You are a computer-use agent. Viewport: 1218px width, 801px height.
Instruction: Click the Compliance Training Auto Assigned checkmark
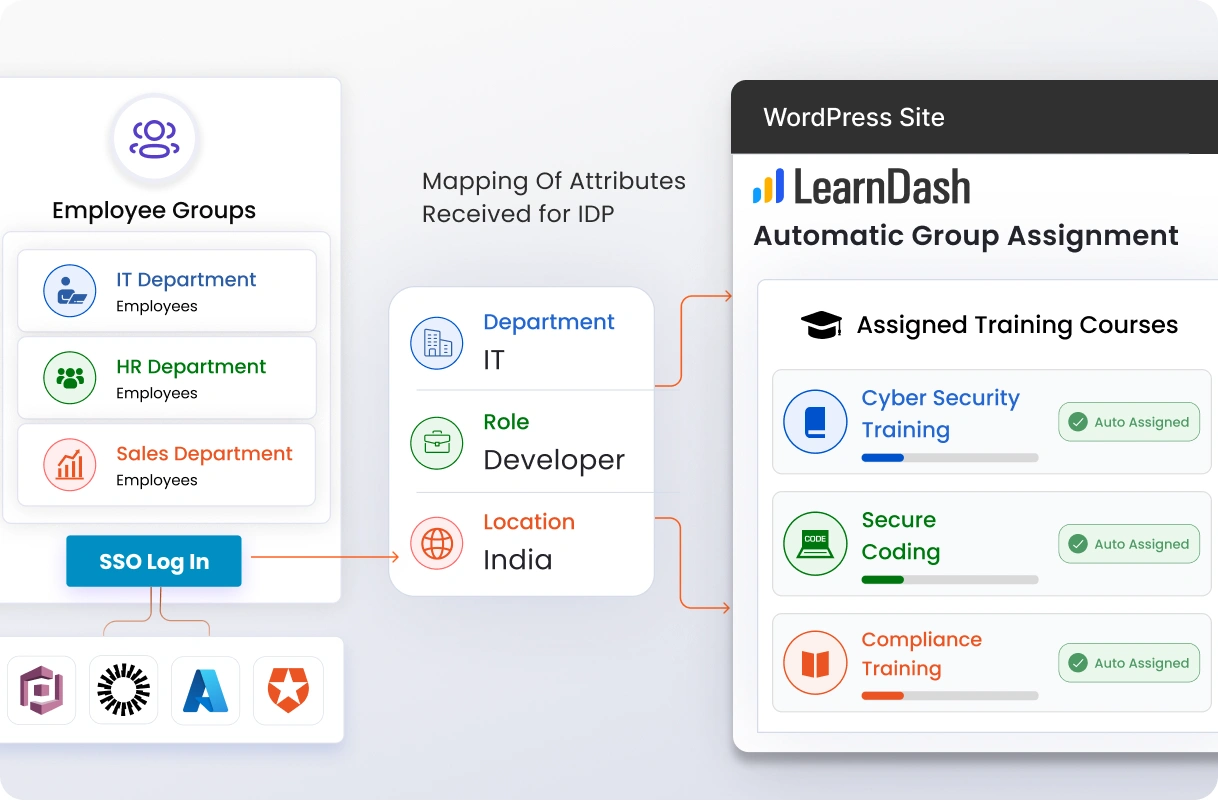click(x=1078, y=663)
